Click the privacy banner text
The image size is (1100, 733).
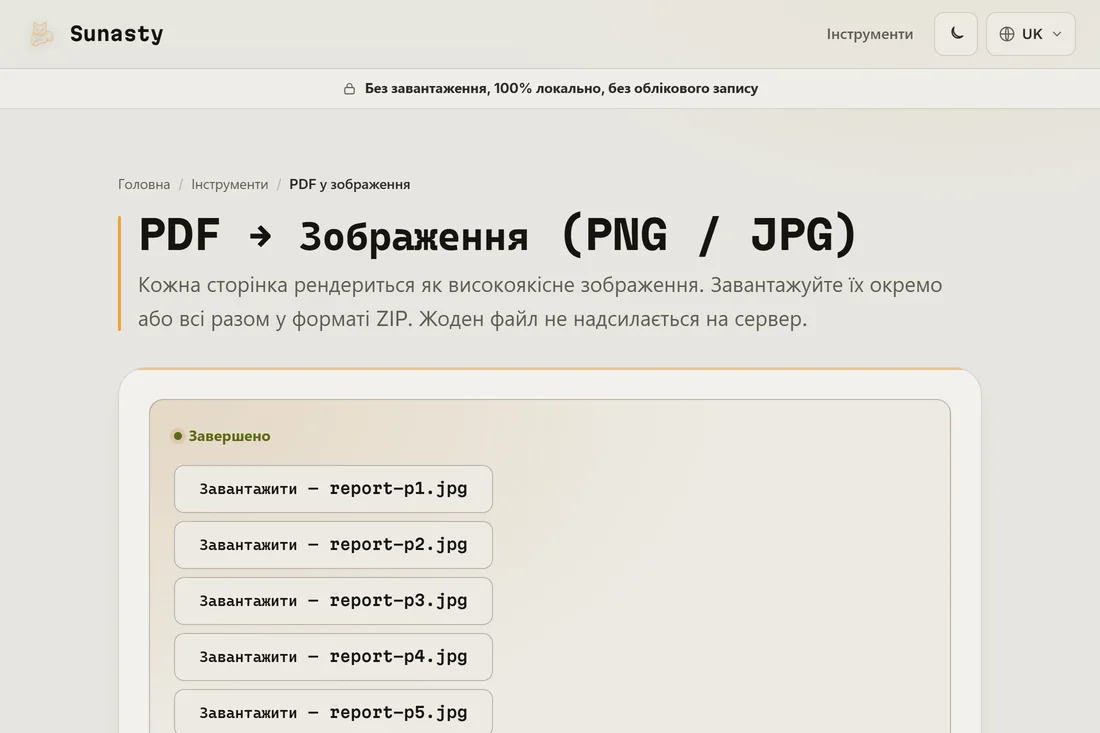tap(561, 88)
